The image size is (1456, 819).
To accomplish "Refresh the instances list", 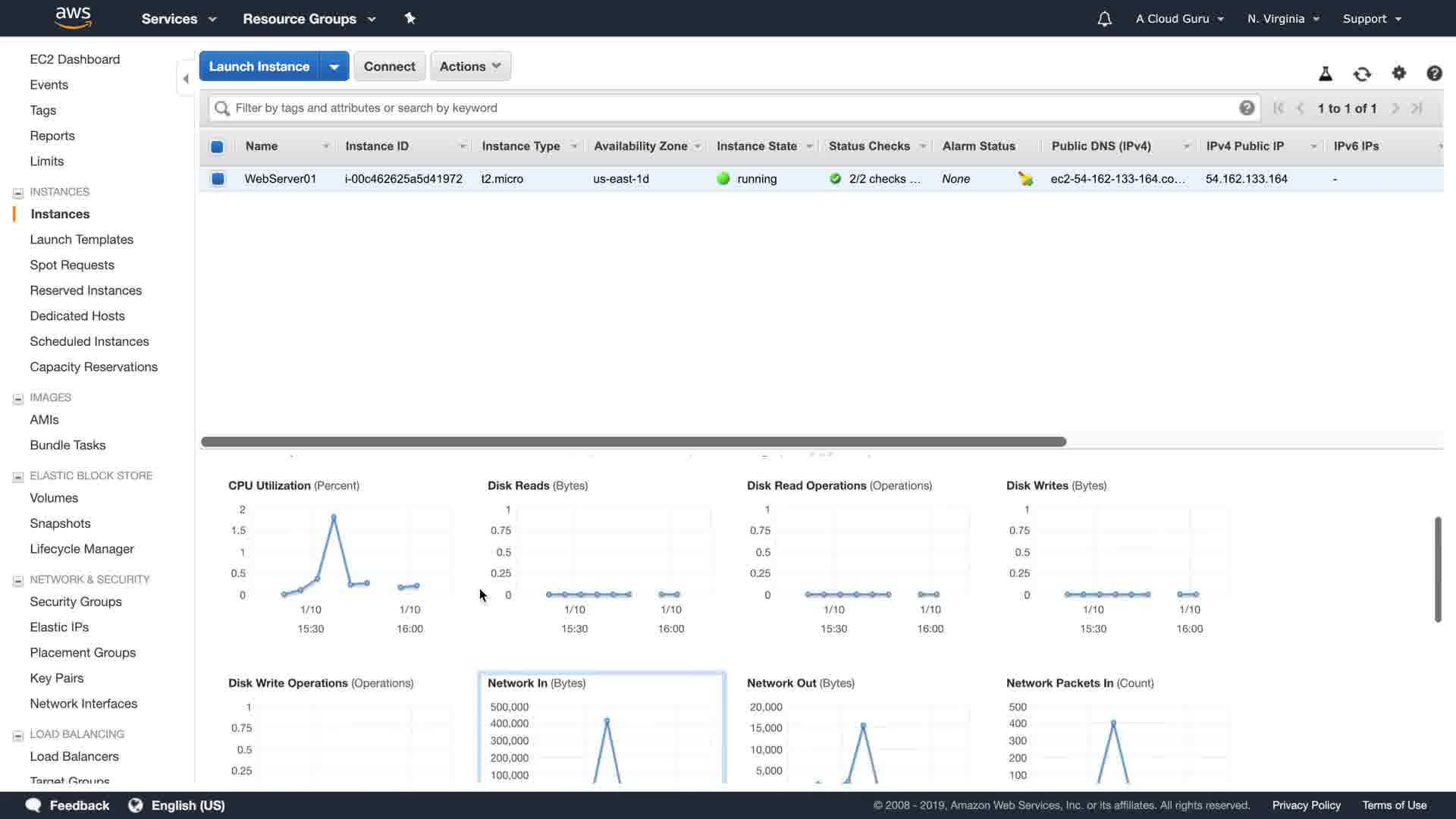I will pyautogui.click(x=1362, y=74).
